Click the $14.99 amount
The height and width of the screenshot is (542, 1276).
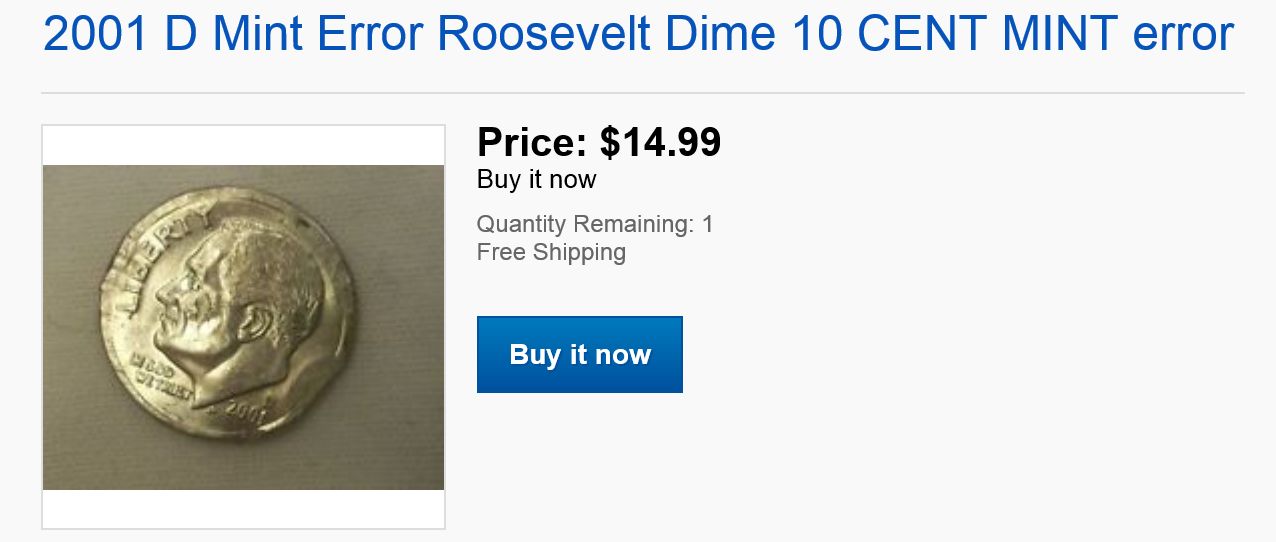[x=660, y=142]
